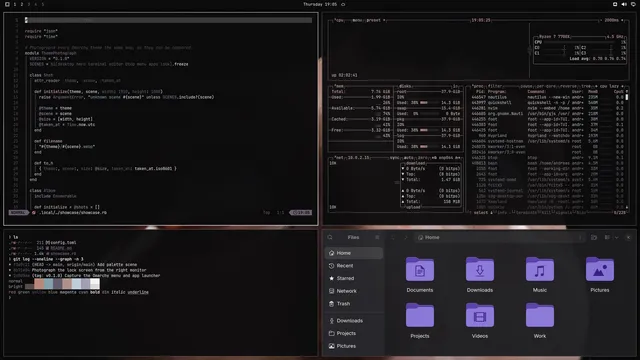
Task: Open the Pictures folder icon in grid
Action: pos(600,274)
